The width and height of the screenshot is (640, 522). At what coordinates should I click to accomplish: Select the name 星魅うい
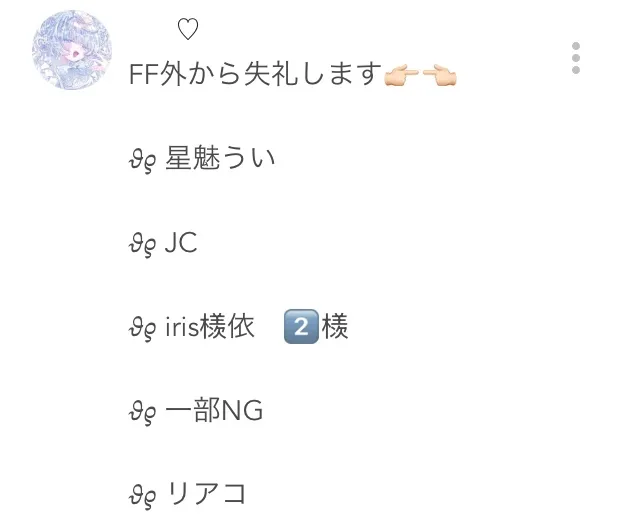click(x=220, y=158)
